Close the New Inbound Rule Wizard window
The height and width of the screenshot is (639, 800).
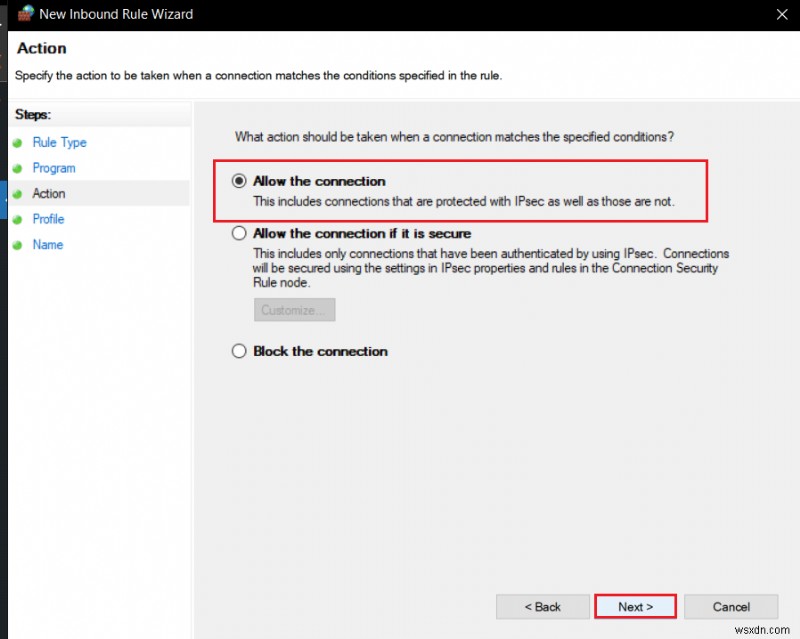[x=783, y=14]
